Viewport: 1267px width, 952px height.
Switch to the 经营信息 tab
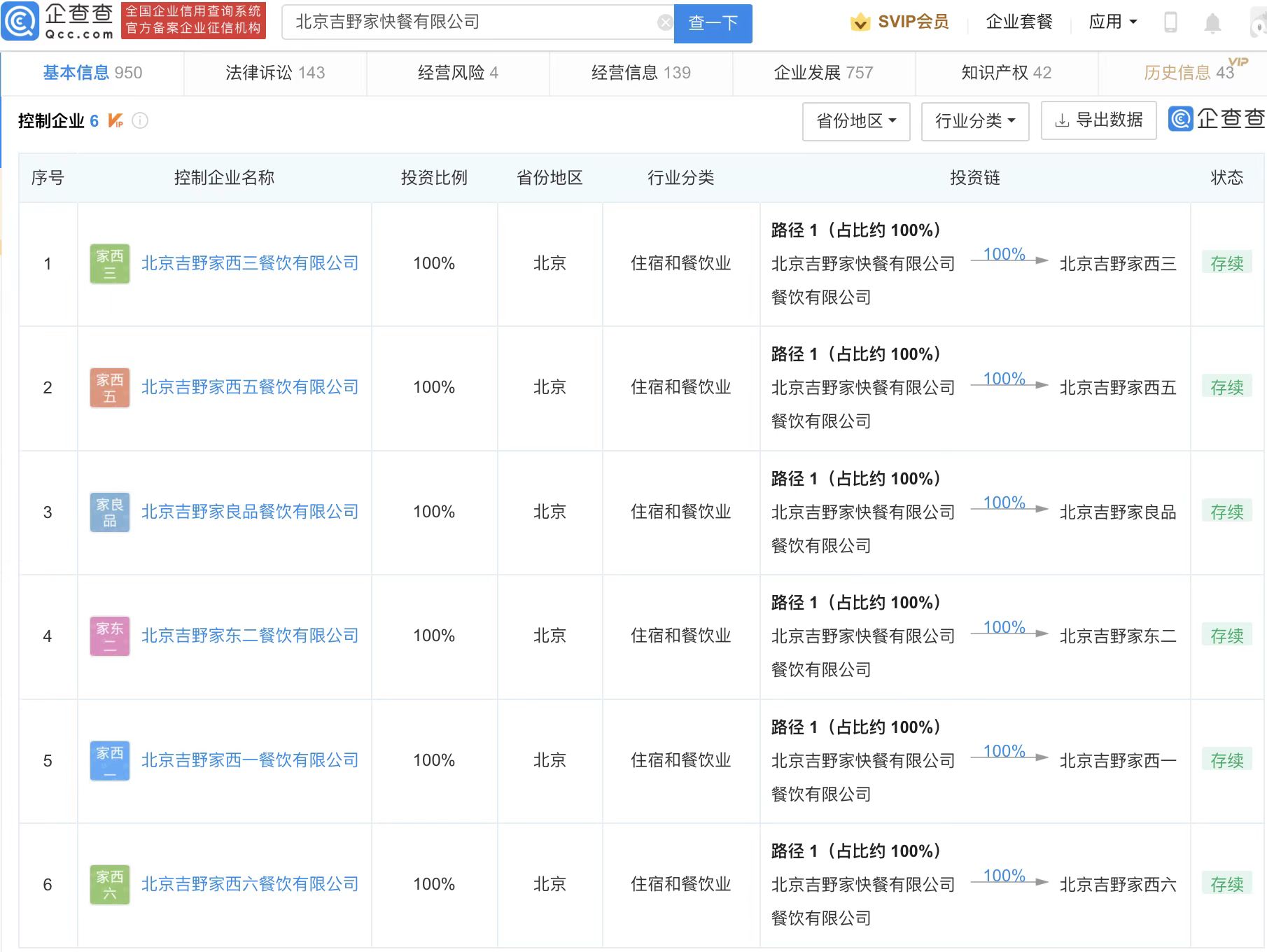(640, 73)
